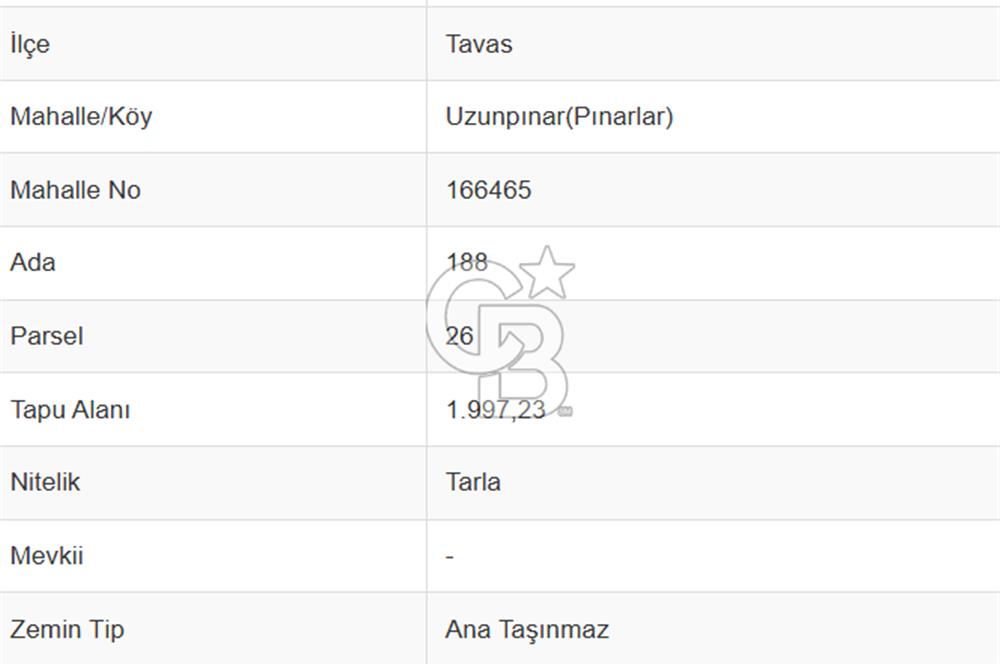Screen dimensions: 1000x664
Task: Select the Parsel value 26
Action: 459,336
